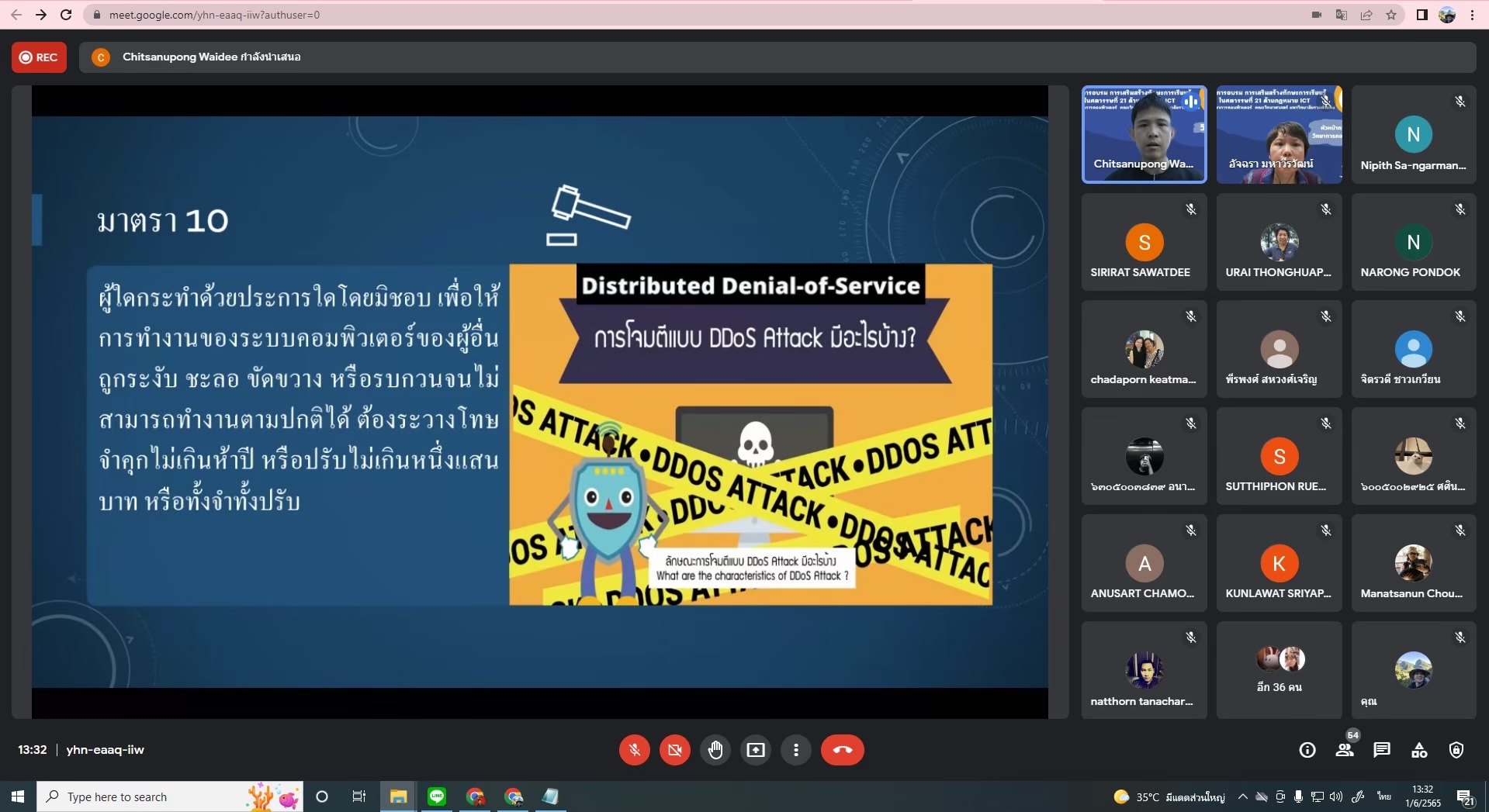Raise your hand in the meeting
Viewport: 1489px width, 812px height.
coord(715,750)
